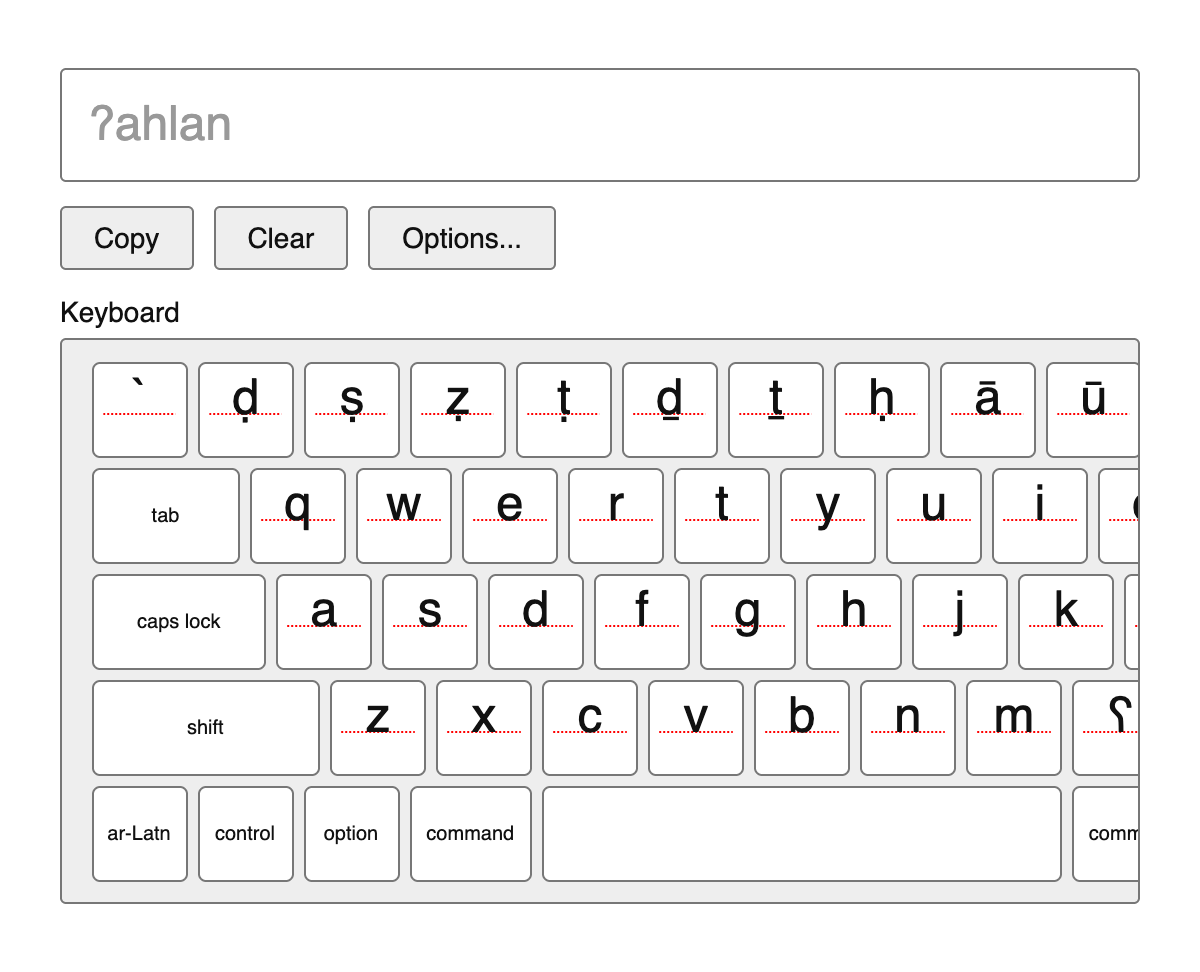Image resolution: width=1200 pixels, height=972 pixels.
Task: Select the ṯ underlined key
Action: 776,410
